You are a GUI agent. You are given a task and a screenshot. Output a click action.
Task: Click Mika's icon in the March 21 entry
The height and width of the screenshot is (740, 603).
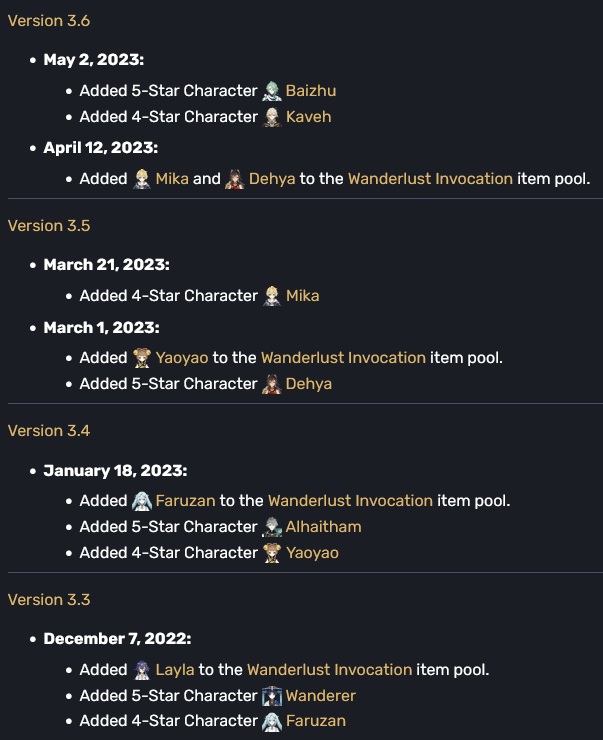click(272, 296)
